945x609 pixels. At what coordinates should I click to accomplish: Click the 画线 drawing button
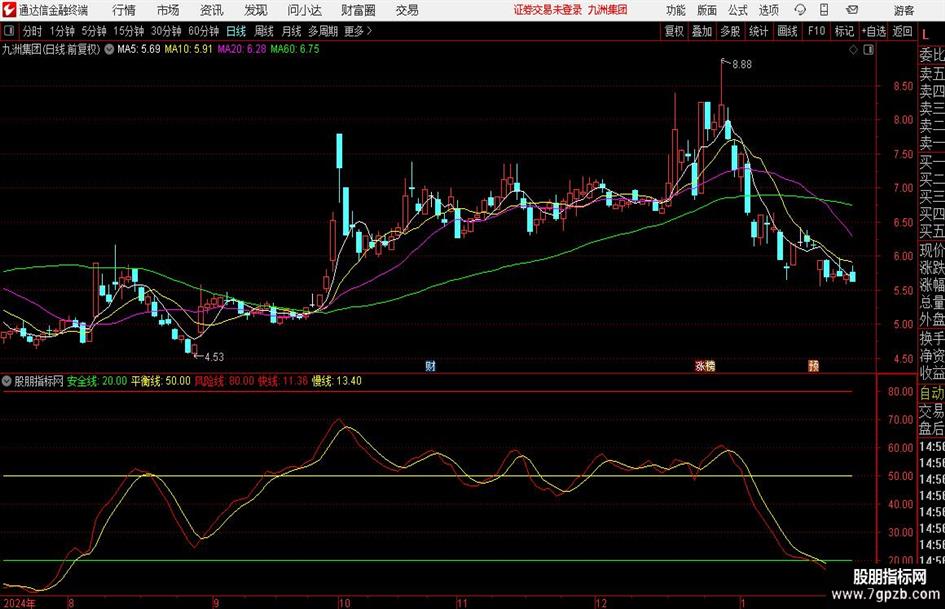tap(787, 31)
